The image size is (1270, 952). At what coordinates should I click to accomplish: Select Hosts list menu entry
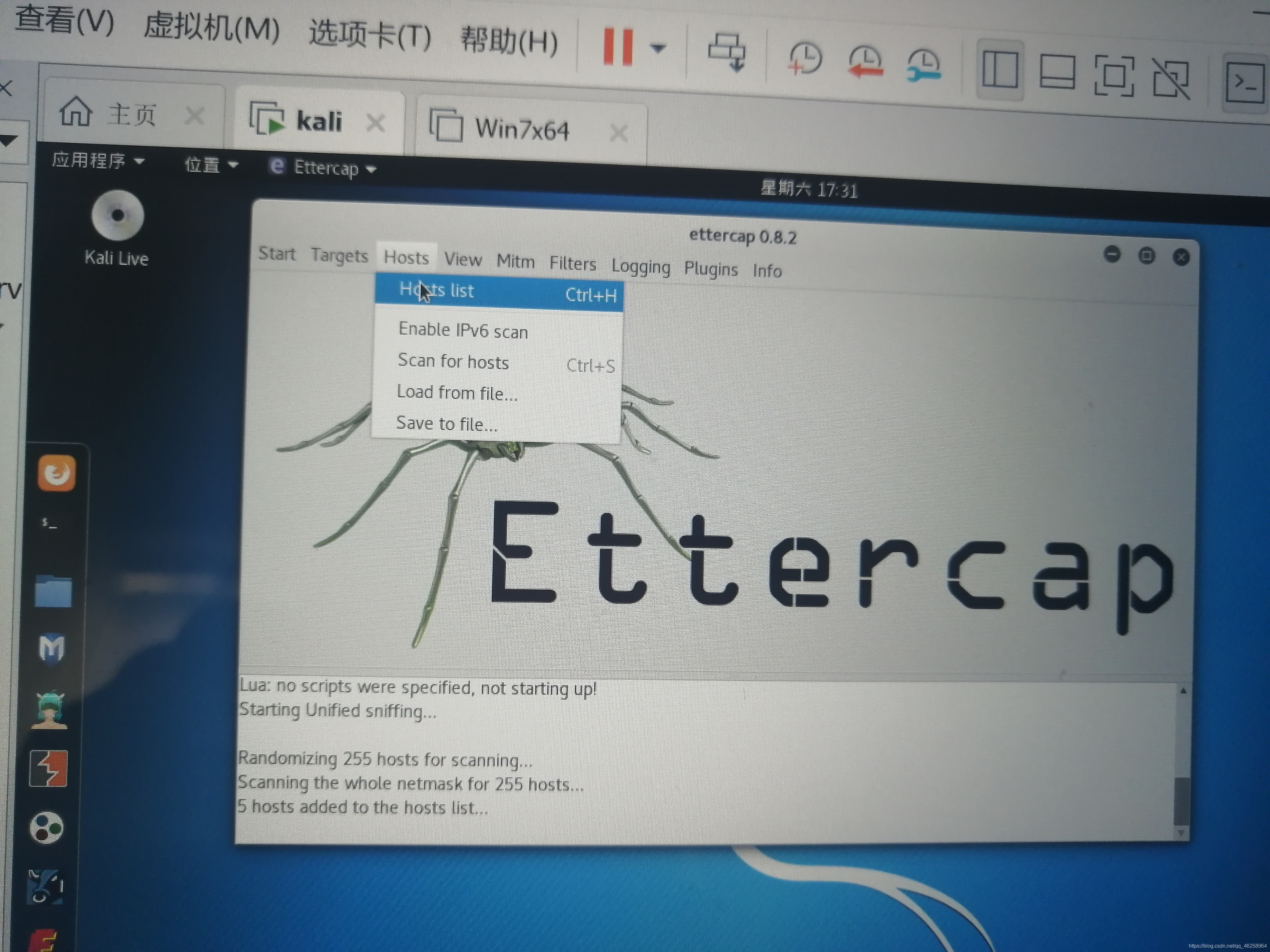click(499, 293)
